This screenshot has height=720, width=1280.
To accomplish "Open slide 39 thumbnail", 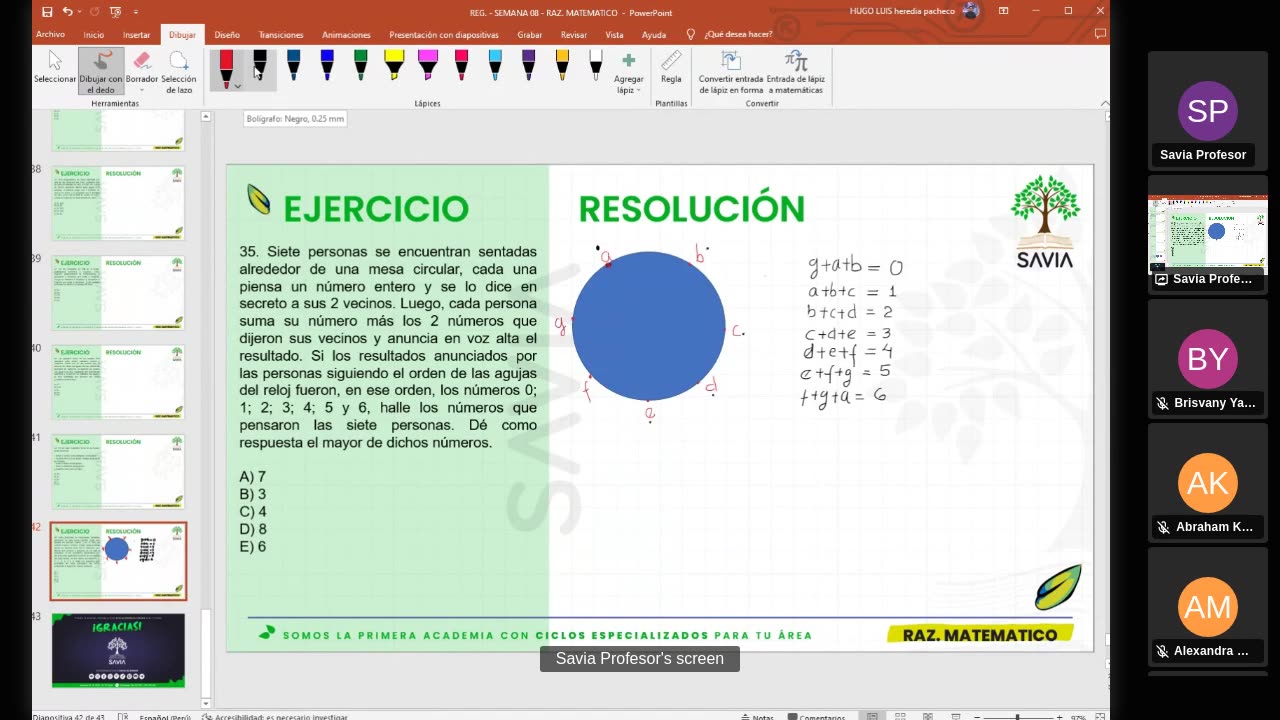I will tap(118, 292).
